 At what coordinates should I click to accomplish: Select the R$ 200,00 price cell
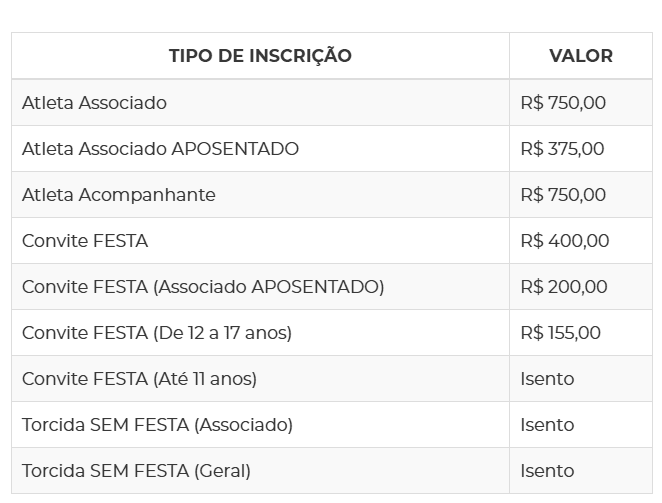click(563, 287)
